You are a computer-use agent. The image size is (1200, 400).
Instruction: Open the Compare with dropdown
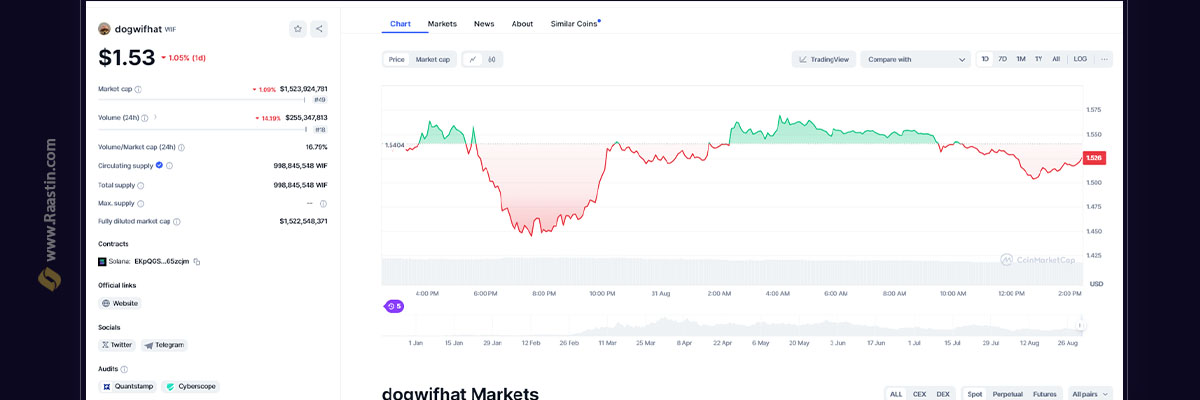coord(915,59)
